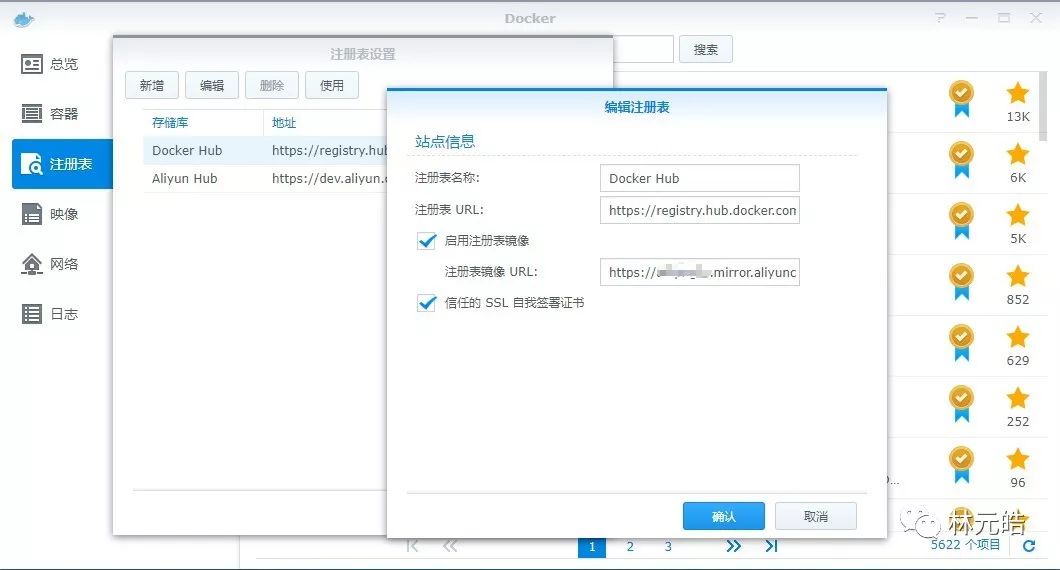
Task: Click the search text field beside 搜索
Action: pos(644,49)
